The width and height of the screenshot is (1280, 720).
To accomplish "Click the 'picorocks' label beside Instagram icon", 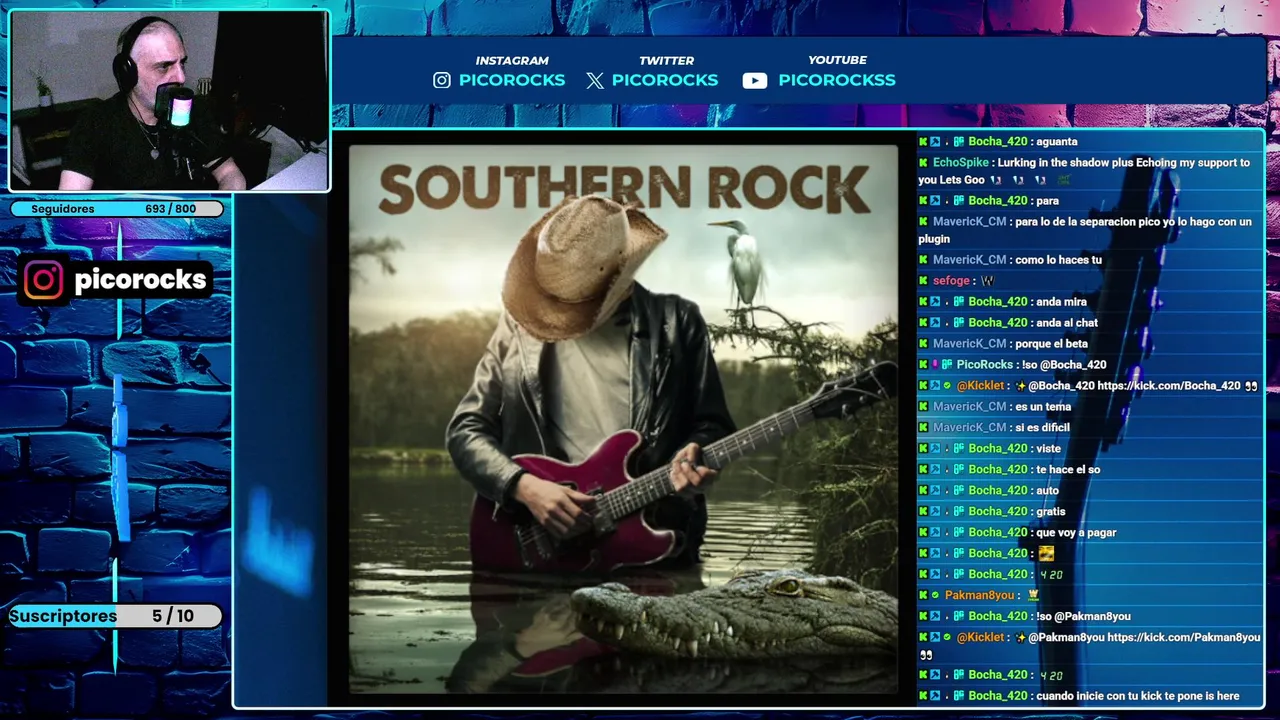I will coord(140,280).
